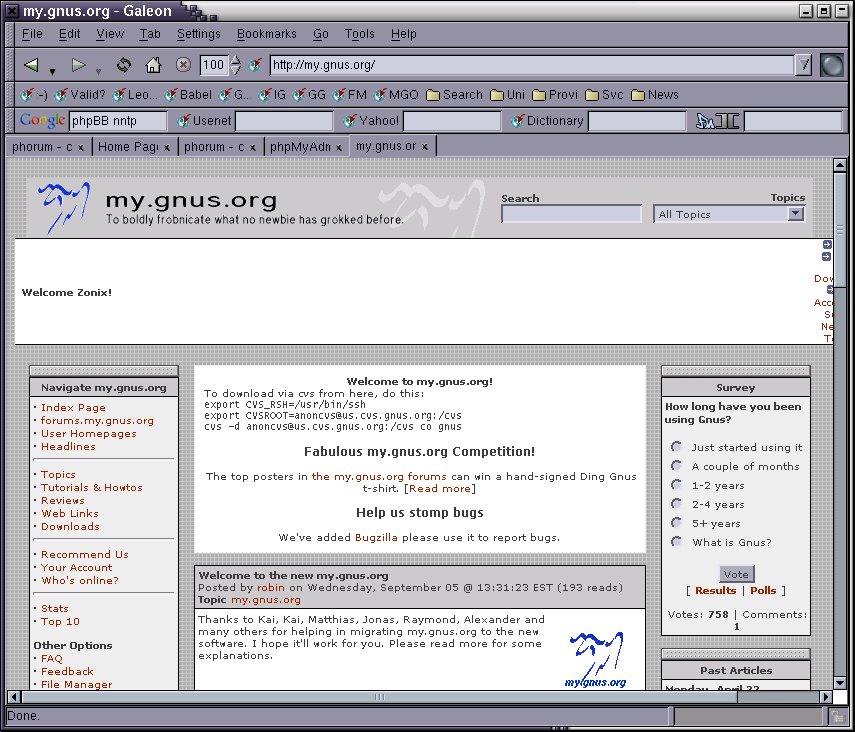Click the horizontal scrollbar thumb
The image size is (855, 732).
point(380,697)
